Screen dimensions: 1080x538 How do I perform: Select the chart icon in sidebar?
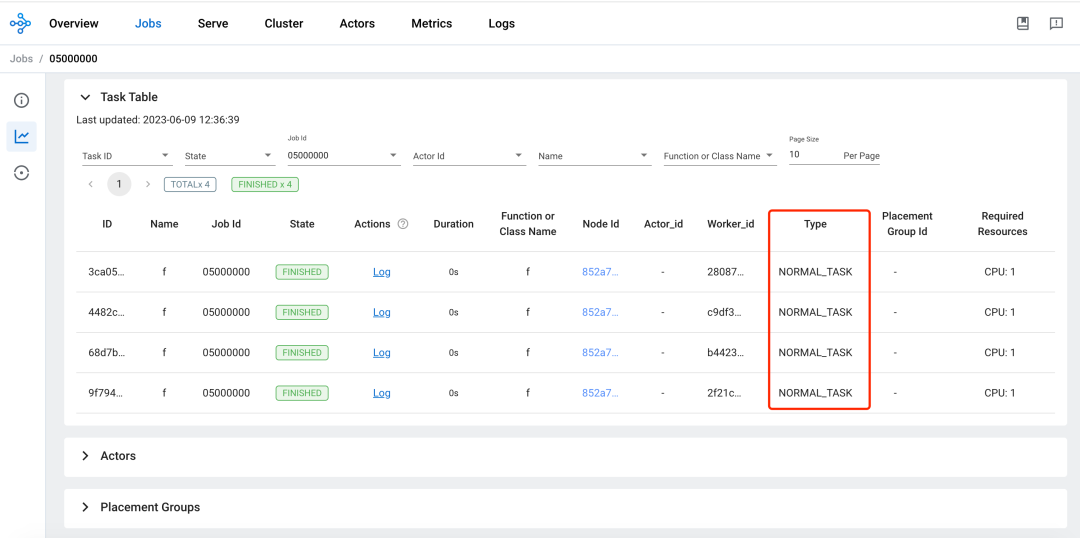(21, 136)
